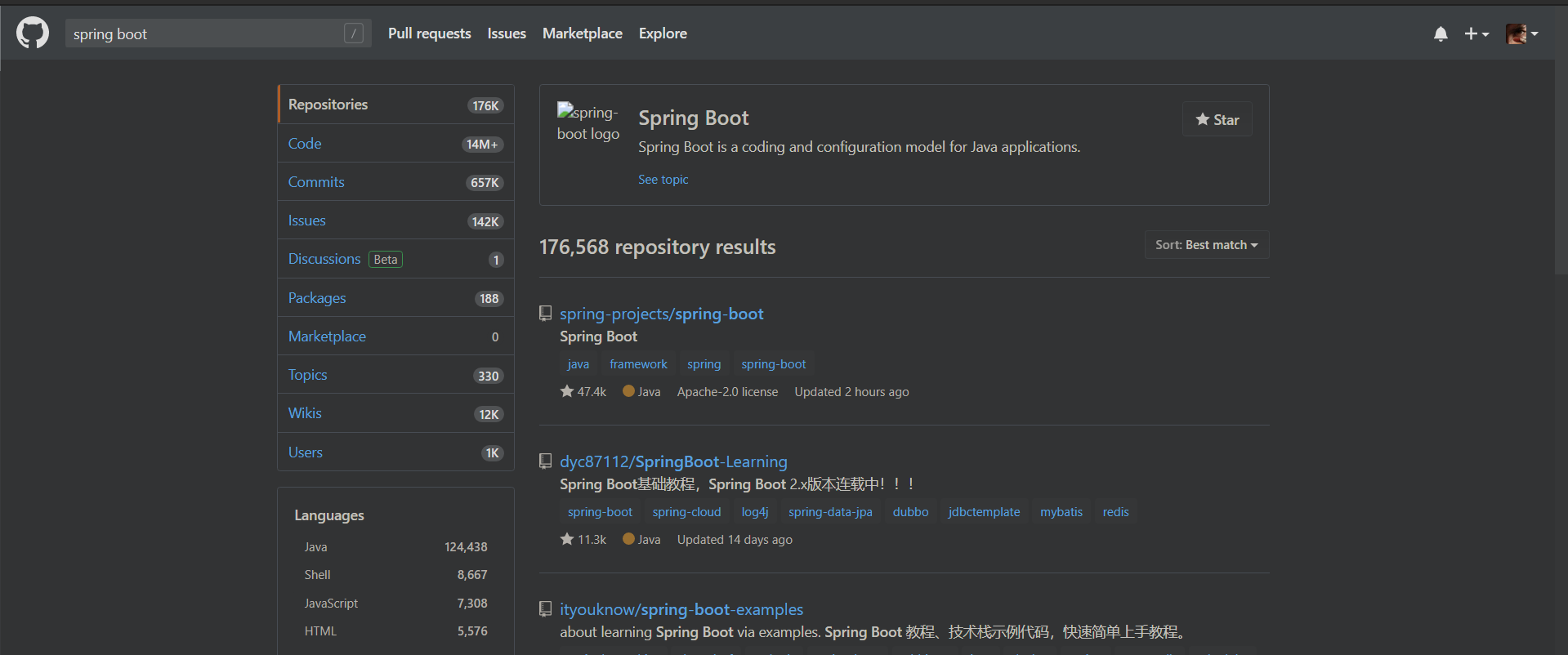1568x655 pixels.
Task: Star the Spring Boot topic
Action: pos(1217,119)
